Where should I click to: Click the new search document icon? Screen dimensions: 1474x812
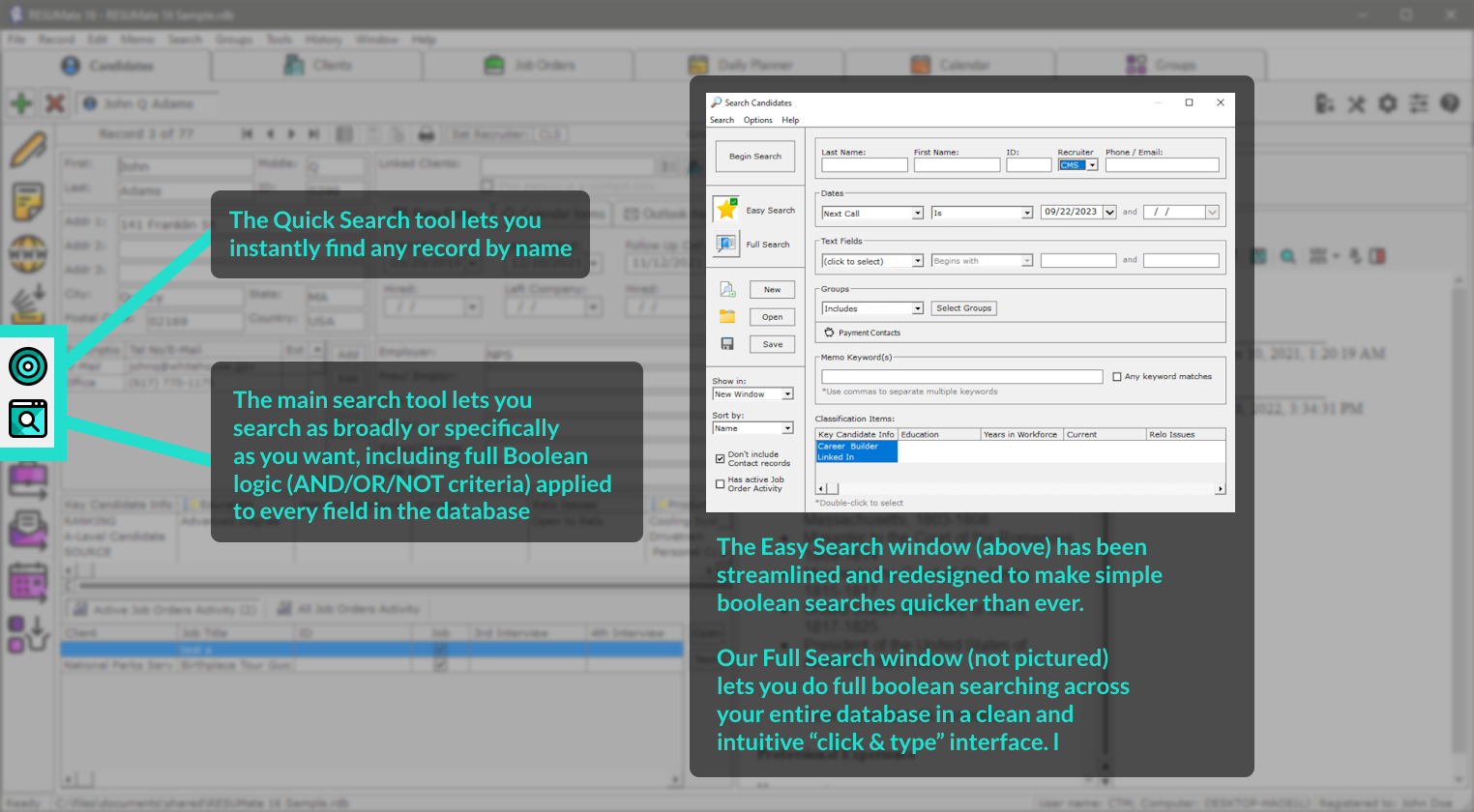pyautogui.click(x=727, y=289)
